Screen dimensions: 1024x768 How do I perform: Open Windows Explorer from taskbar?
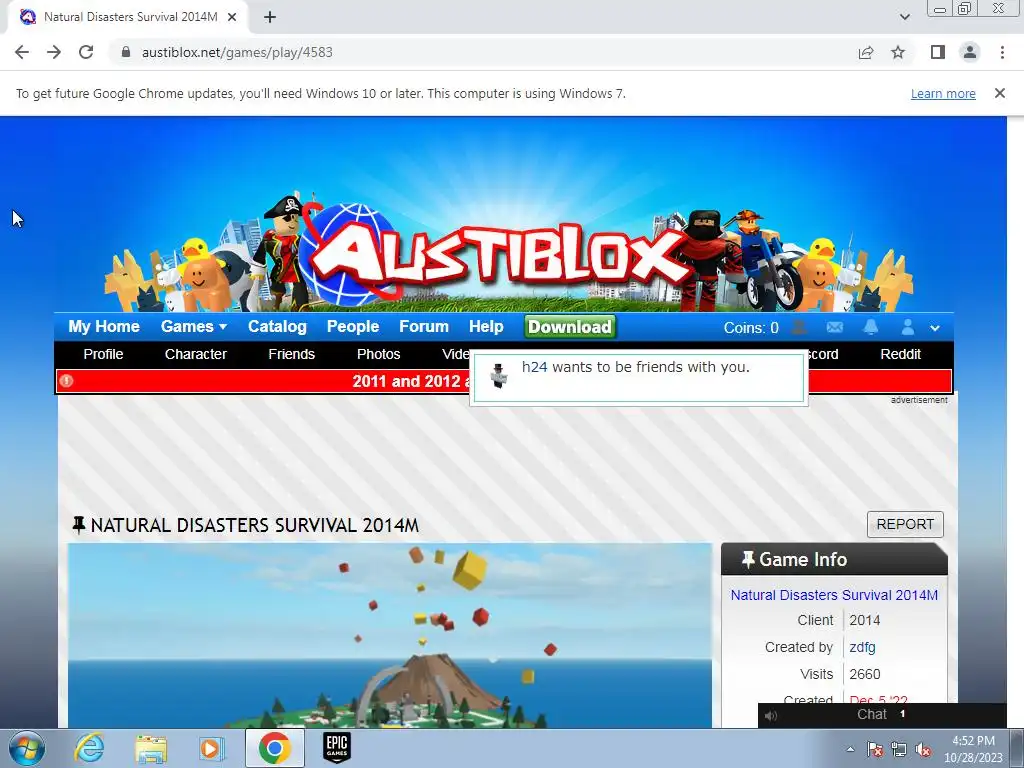click(x=151, y=748)
